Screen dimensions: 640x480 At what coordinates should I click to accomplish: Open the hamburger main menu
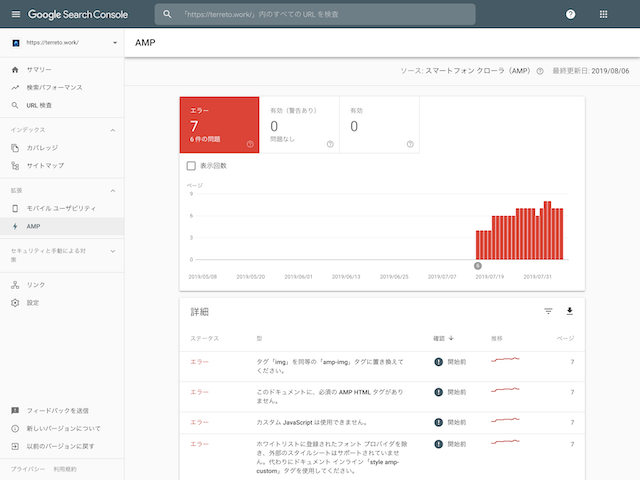click(14, 14)
